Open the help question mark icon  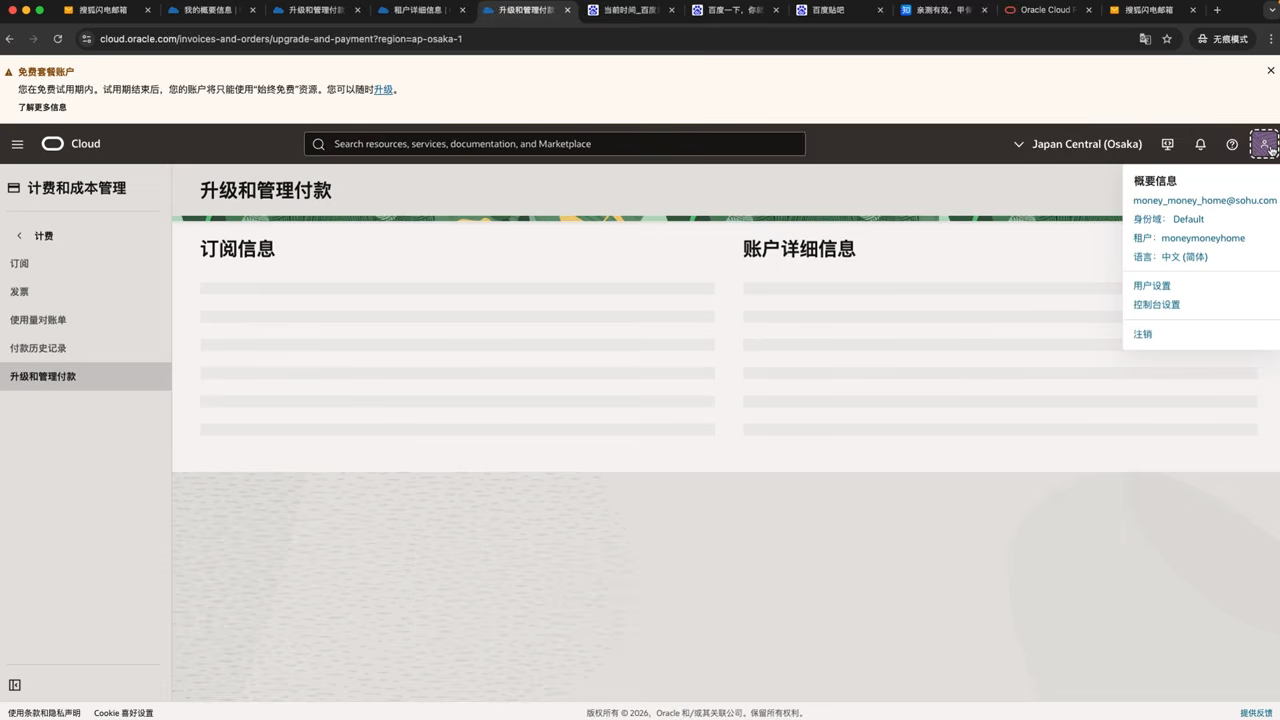(x=1232, y=144)
